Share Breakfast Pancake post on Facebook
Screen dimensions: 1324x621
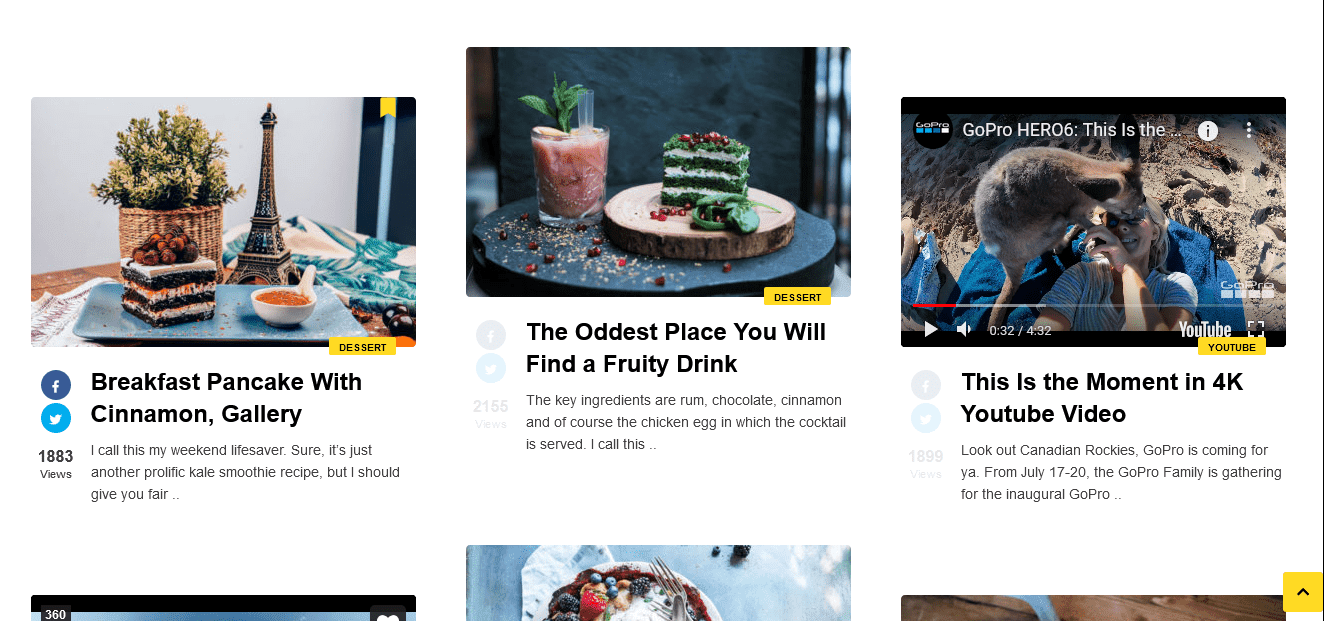point(56,385)
